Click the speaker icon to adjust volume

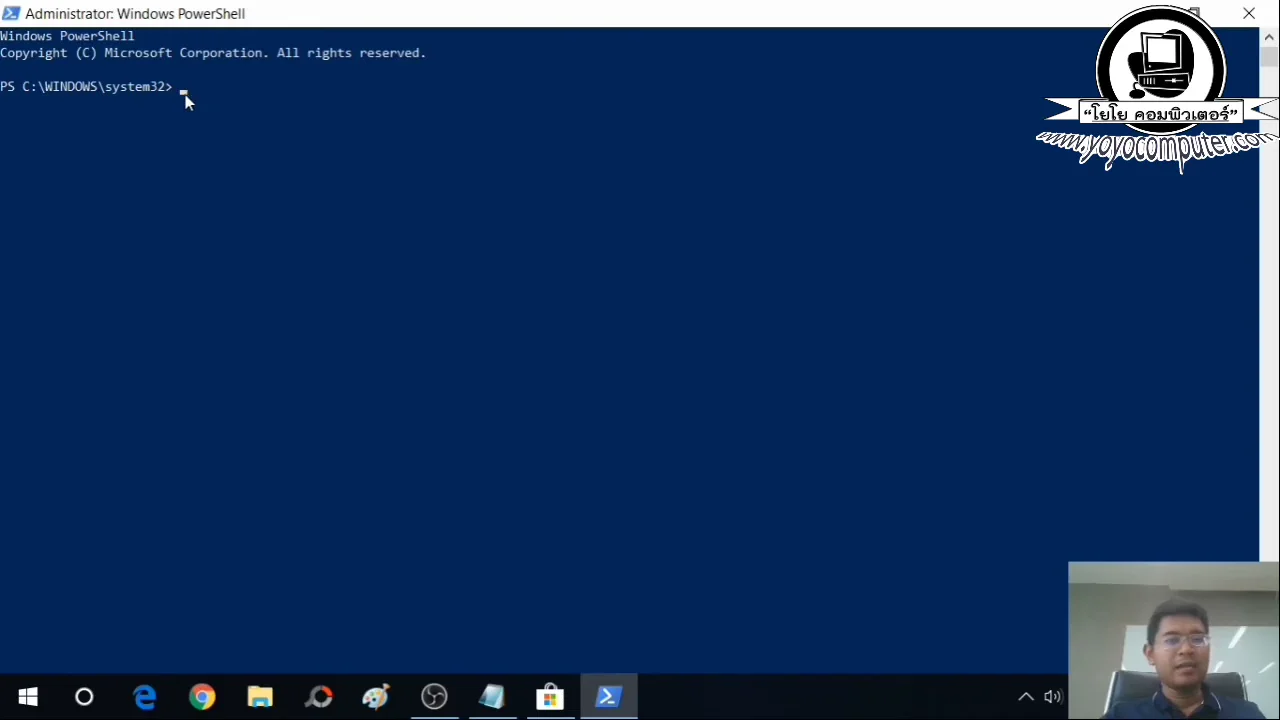point(1052,696)
